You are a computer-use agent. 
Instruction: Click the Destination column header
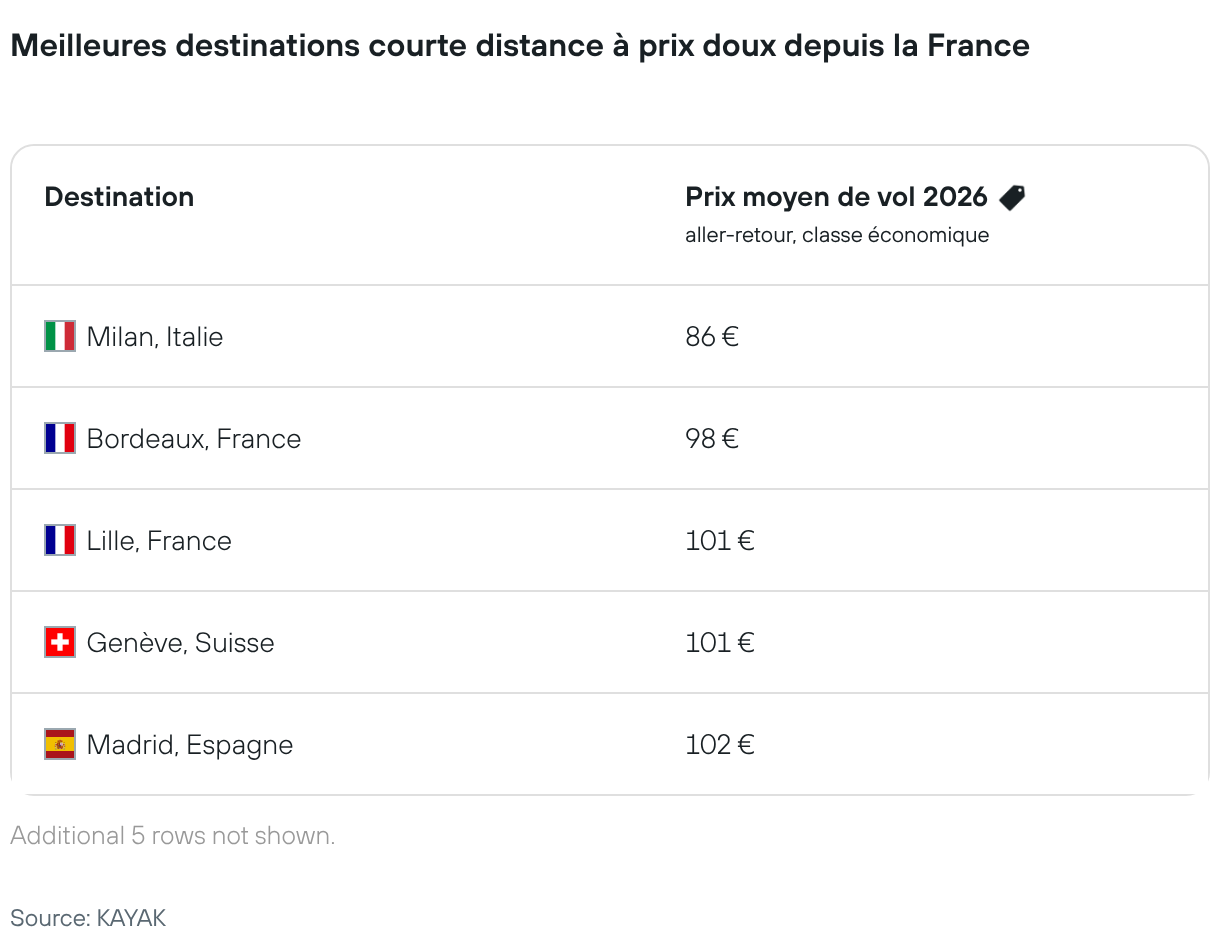point(119,197)
